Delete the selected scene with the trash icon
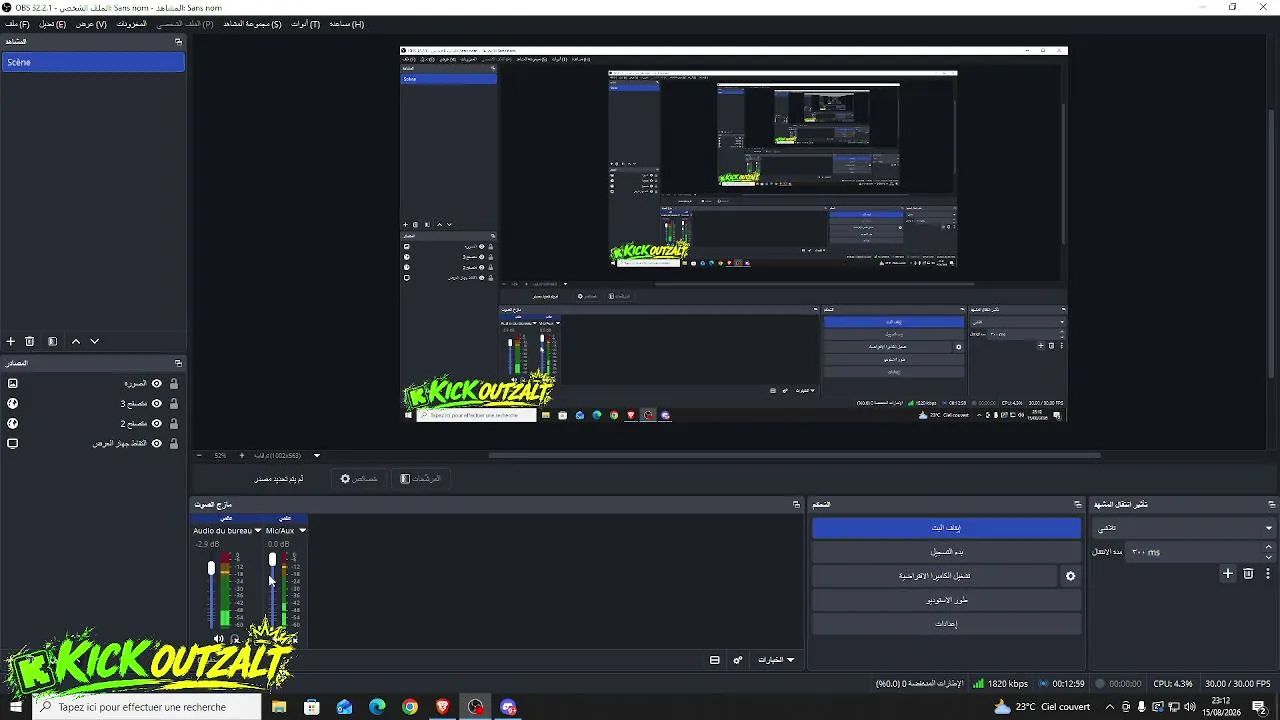The height and width of the screenshot is (720, 1280). pos(30,341)
